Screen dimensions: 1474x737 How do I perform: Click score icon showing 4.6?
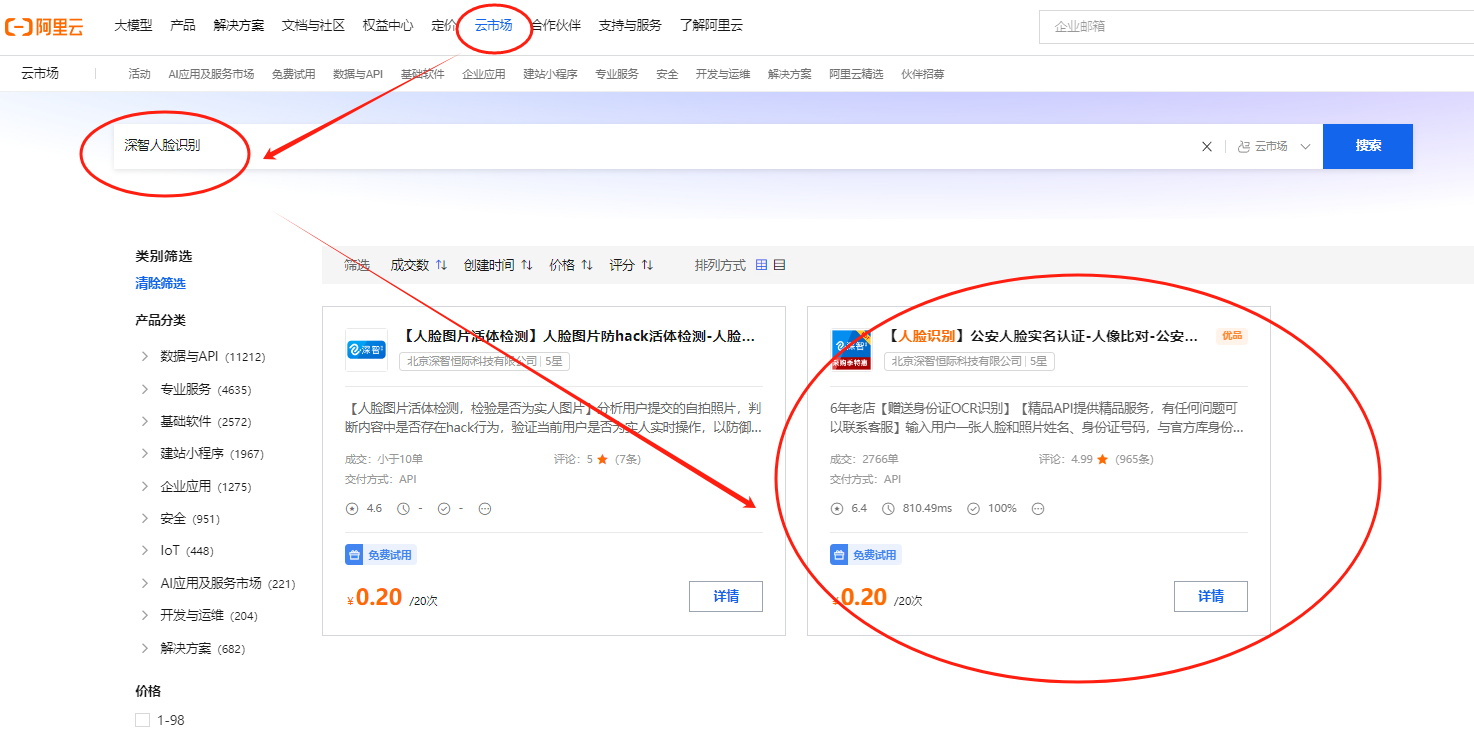click(x=351, y=509)
